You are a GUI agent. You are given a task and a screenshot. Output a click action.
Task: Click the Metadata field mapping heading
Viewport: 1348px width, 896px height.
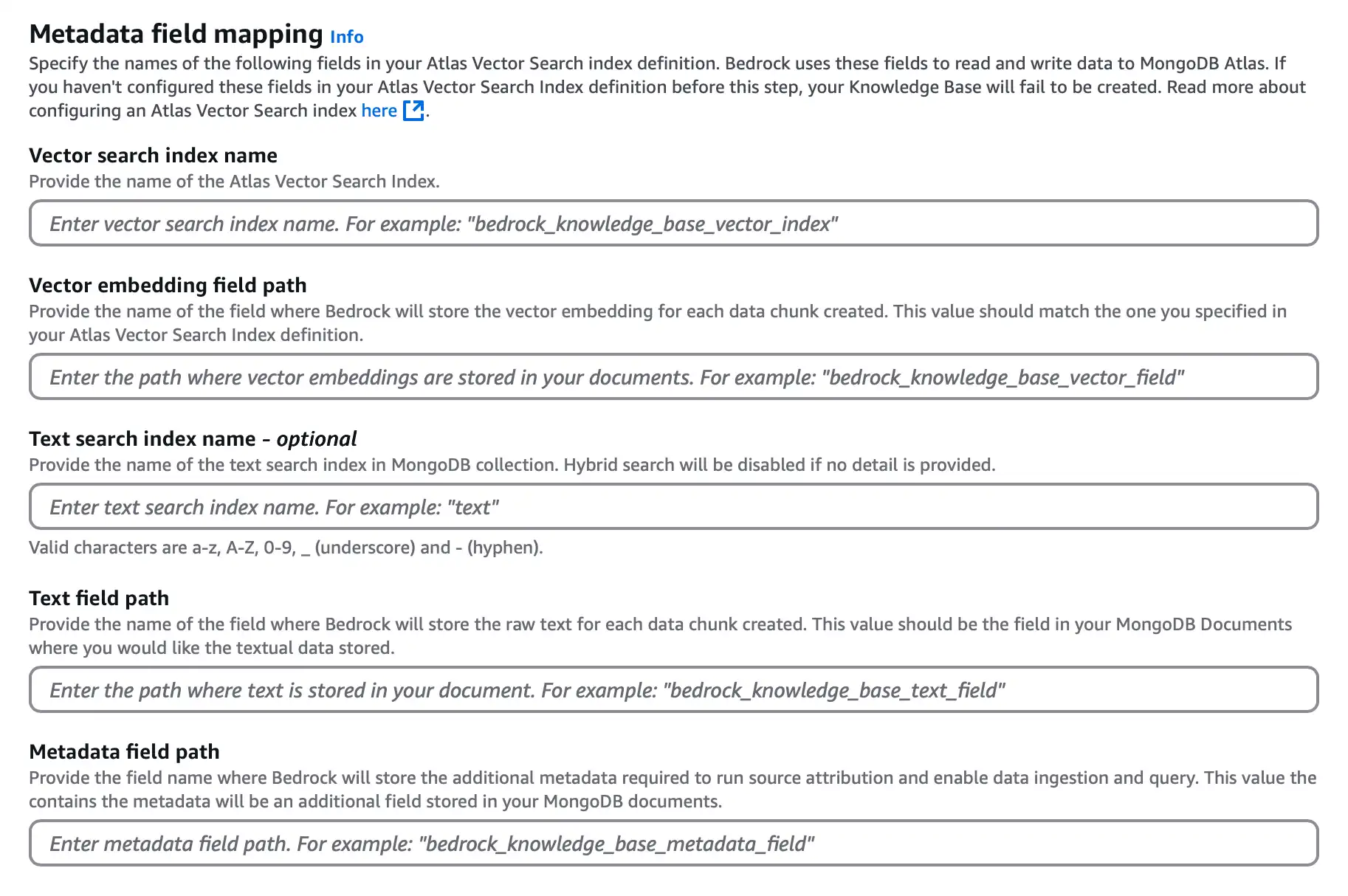click(173, 33)
